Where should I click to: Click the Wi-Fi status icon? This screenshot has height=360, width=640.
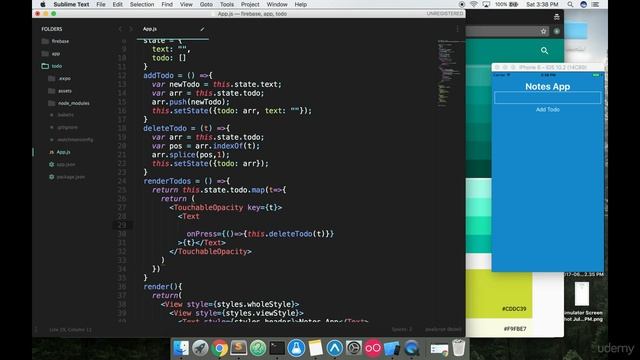click(473, 4)
